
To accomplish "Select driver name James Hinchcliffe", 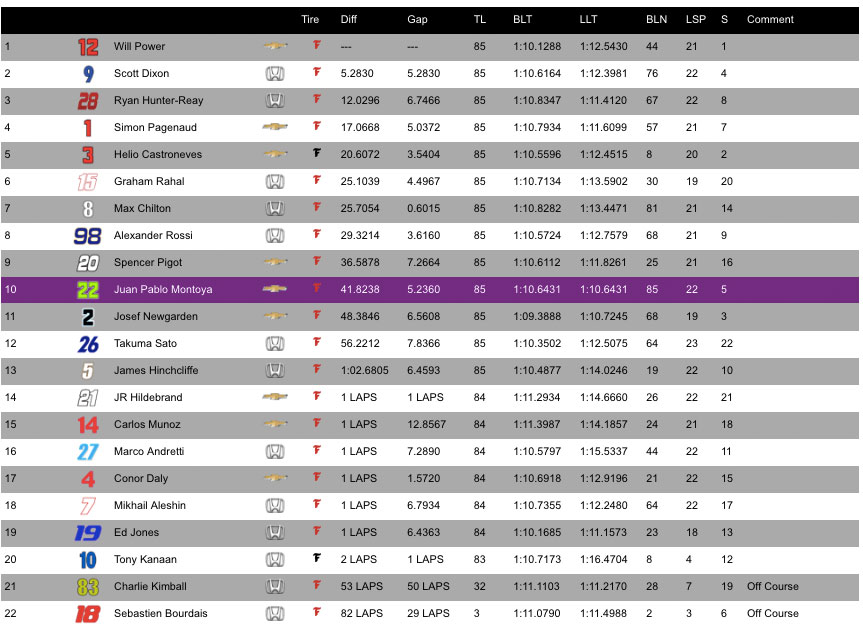I will pos(156,370).
